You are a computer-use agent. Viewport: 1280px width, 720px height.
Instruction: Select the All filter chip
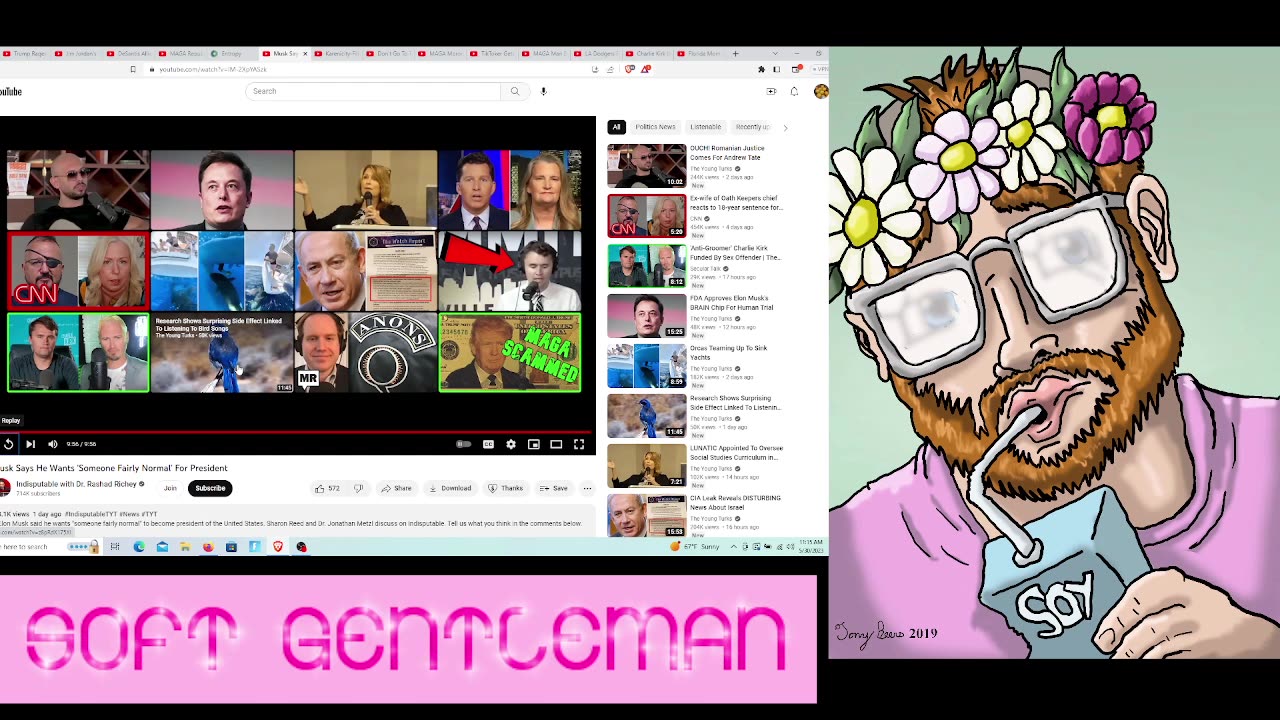(x=616, y=127)
